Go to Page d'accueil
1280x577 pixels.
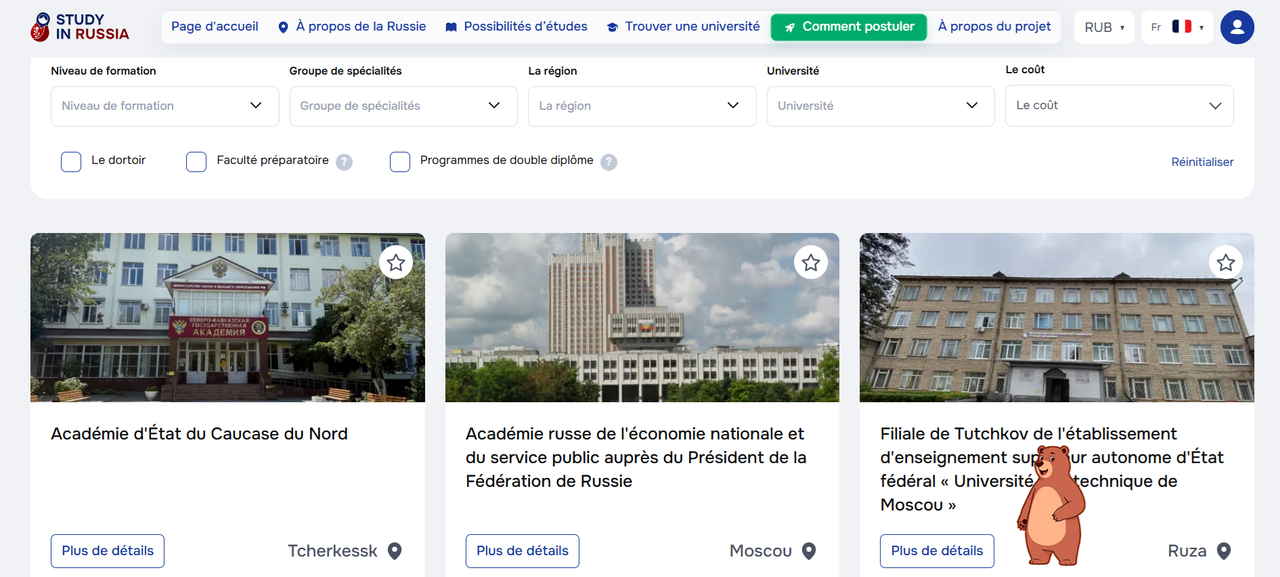click(x=215, y=27)
